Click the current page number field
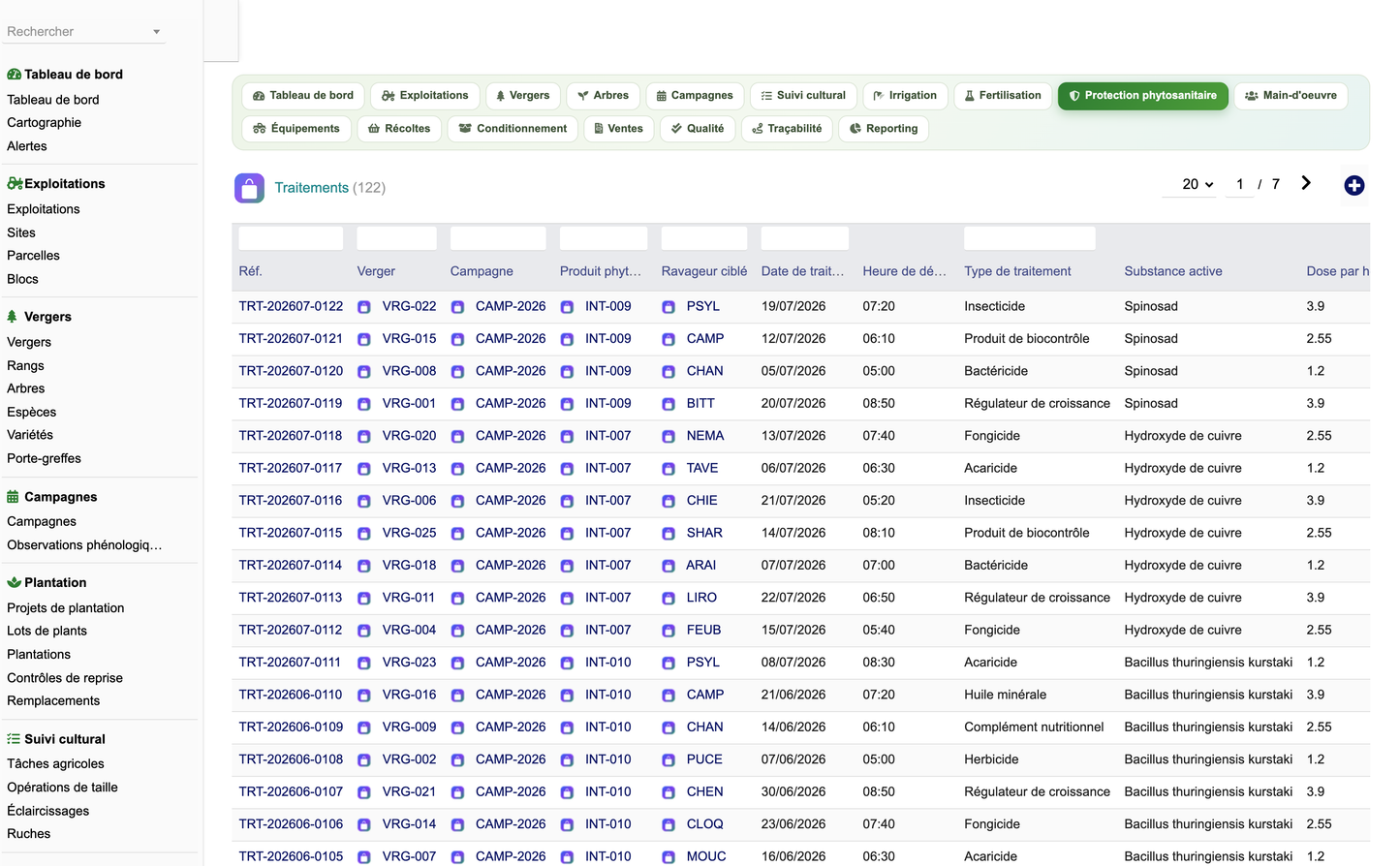 pyautogui.click(x=1239, y=184)
